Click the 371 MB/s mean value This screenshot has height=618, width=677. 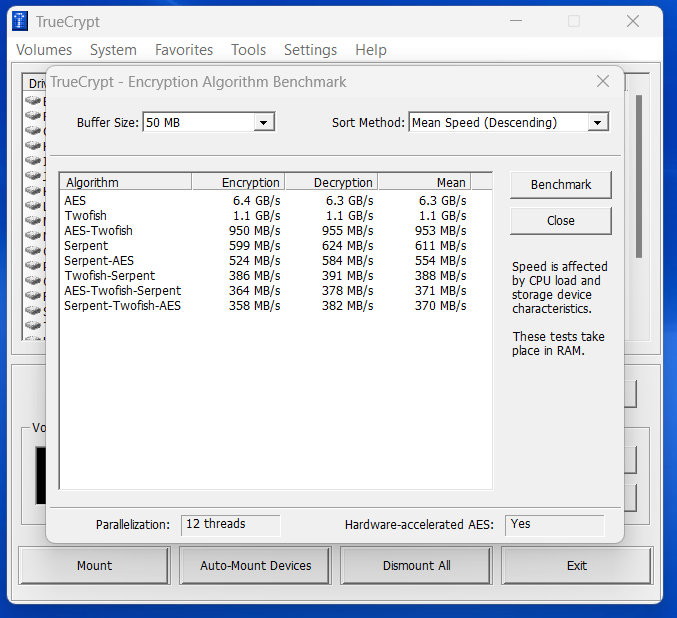point(440,291)
